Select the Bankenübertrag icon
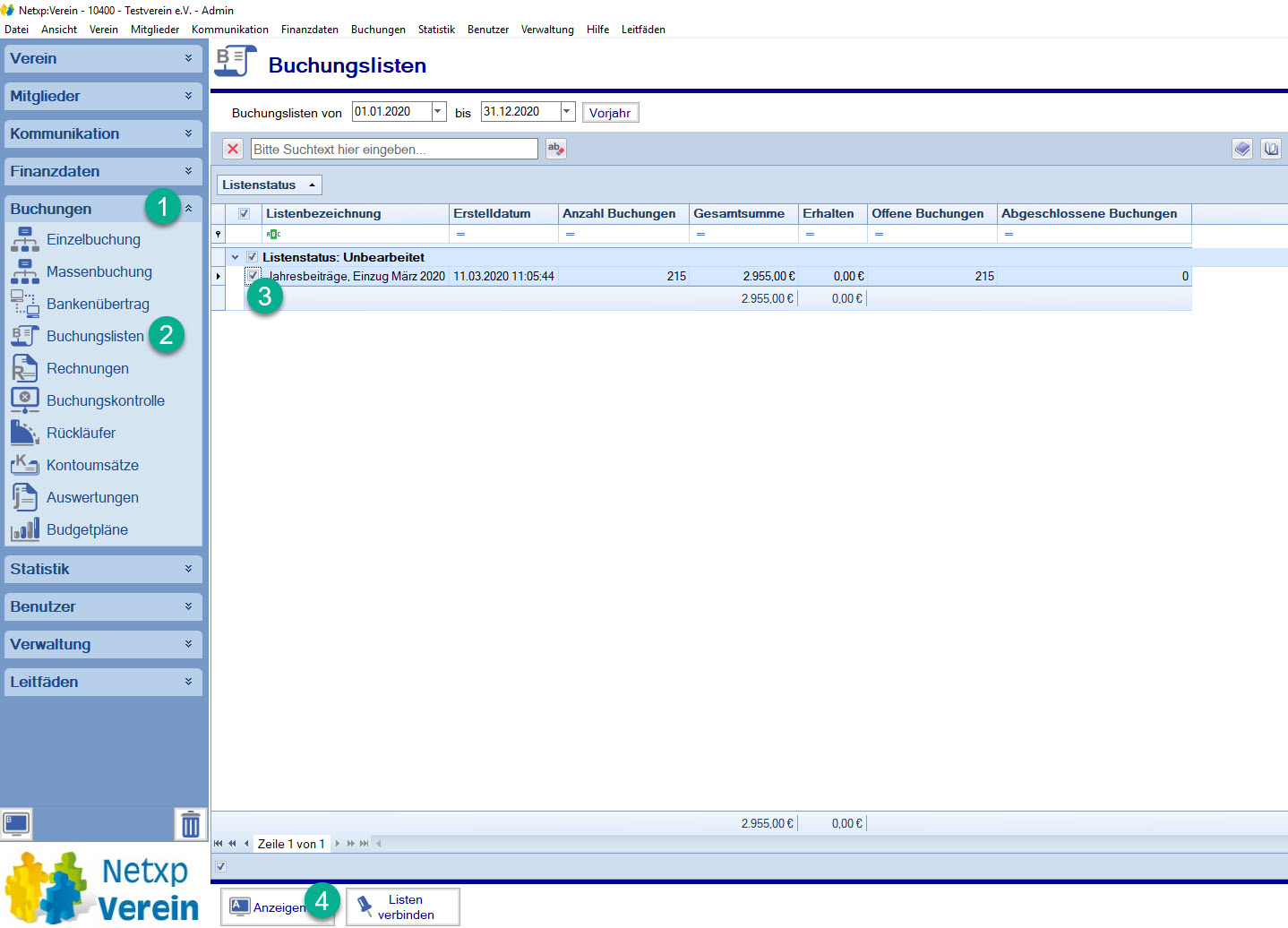 click(x=24, y=305)
